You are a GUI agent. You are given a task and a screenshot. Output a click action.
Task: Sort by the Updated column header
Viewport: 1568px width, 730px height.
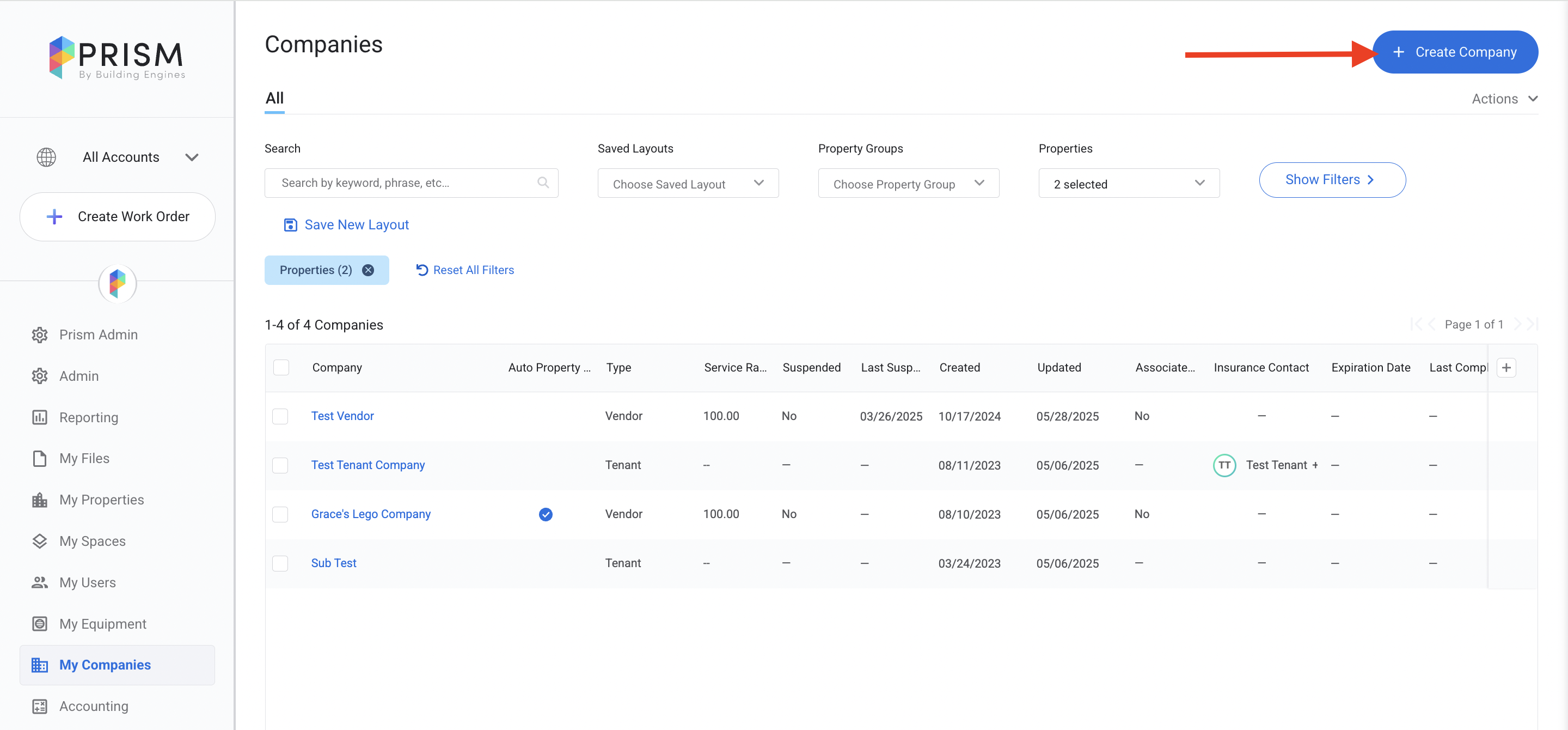click(1058, 368)
